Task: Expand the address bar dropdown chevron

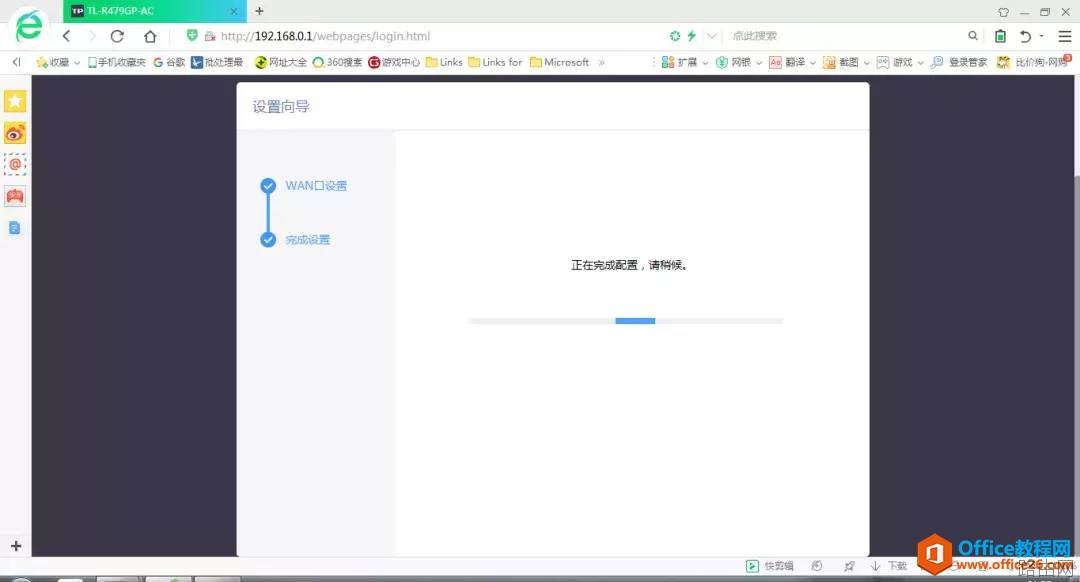Action: [x=712, y=35]
